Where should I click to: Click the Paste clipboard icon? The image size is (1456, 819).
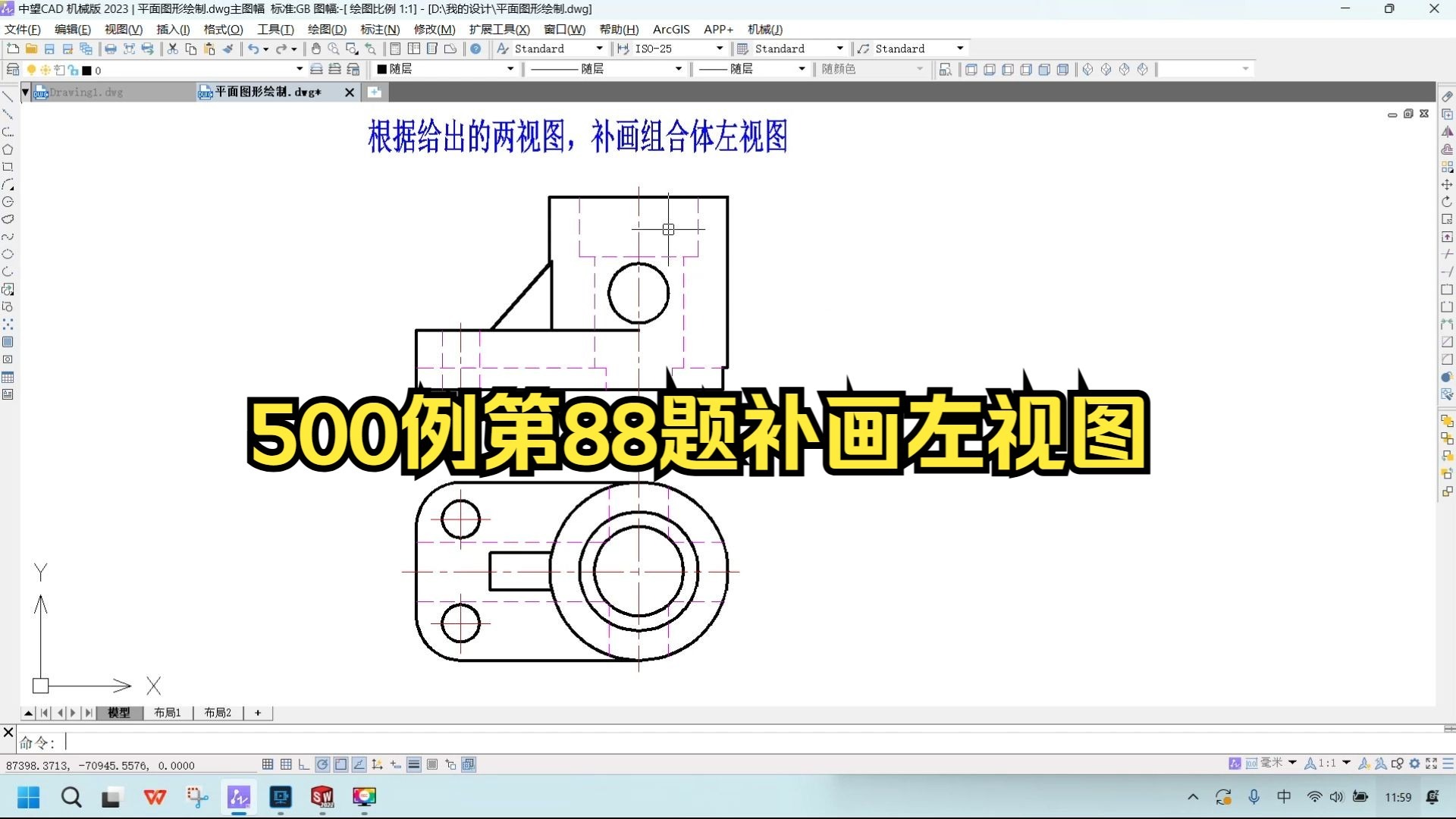[x=209, y=49]
